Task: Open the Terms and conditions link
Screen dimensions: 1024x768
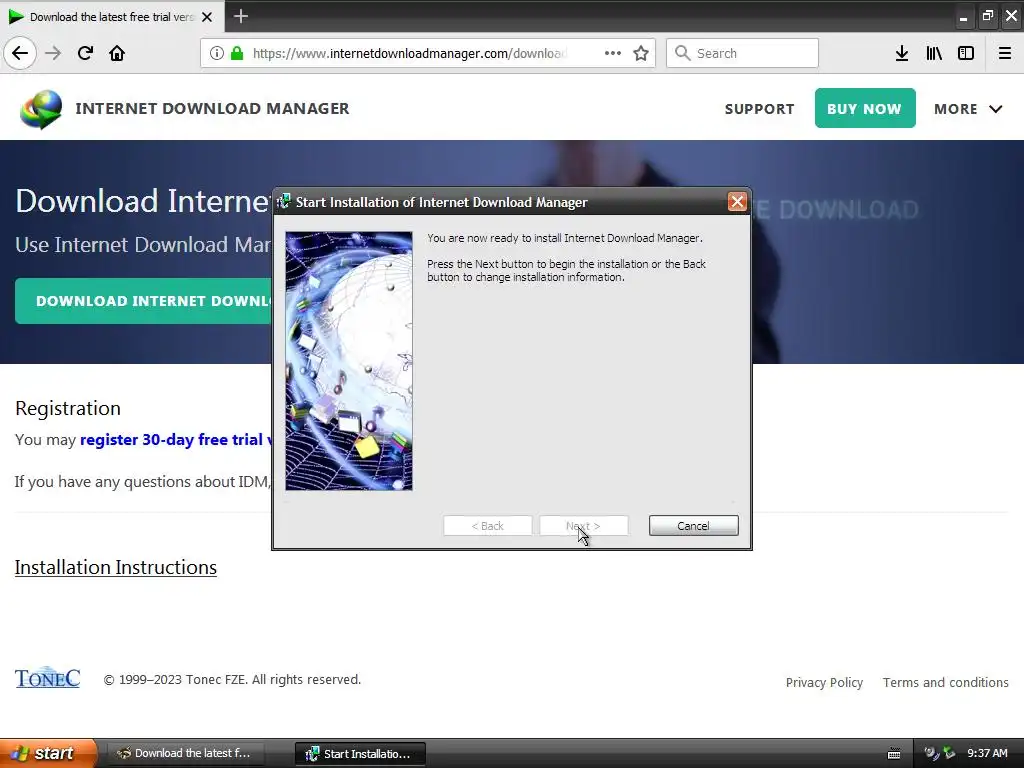Action: point(946,682)
